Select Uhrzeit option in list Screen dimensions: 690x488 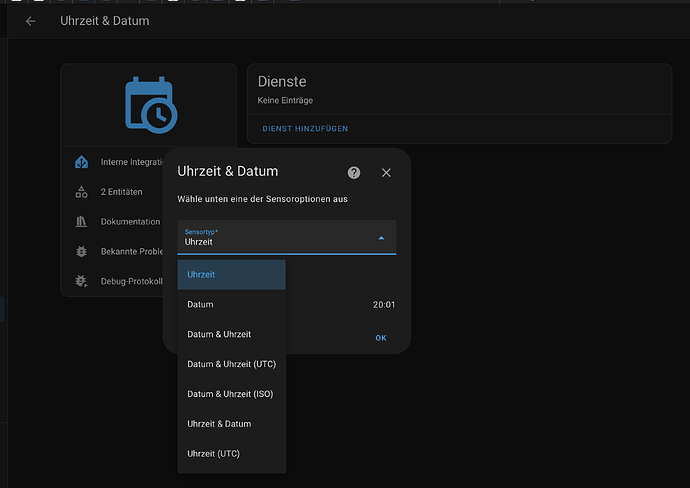231,275
